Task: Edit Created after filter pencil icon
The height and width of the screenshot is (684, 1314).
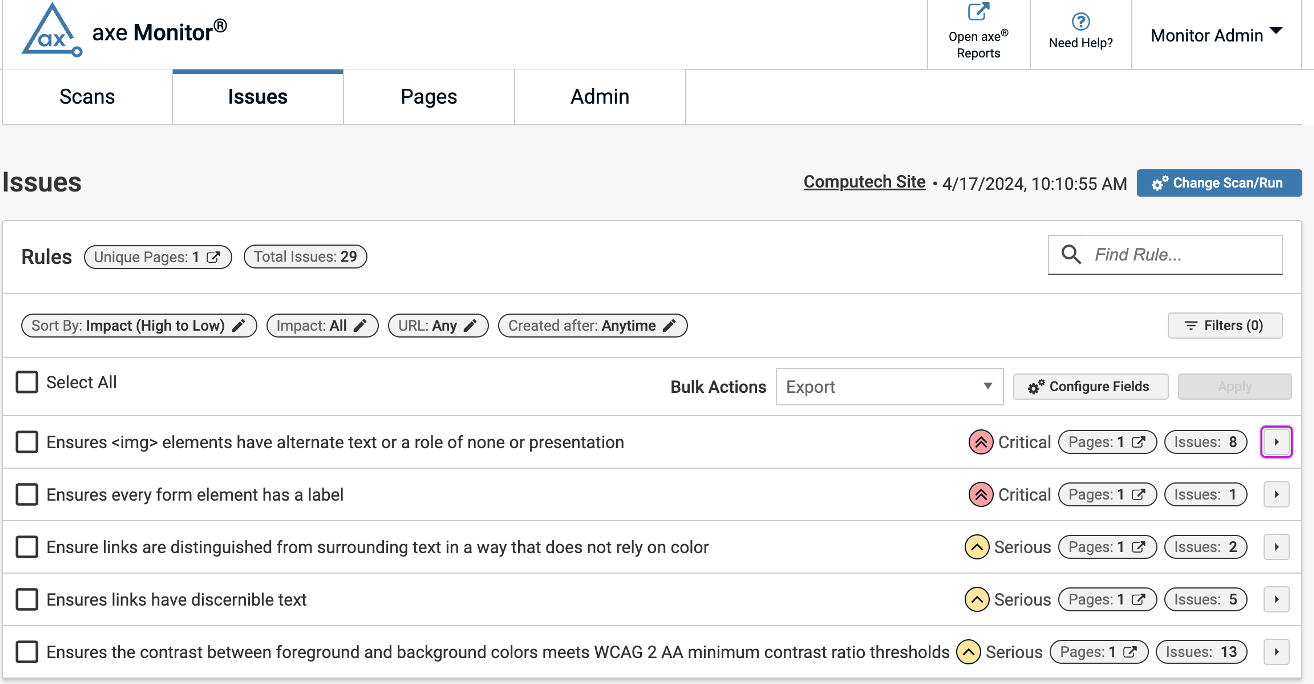Action: coord(669,326)
